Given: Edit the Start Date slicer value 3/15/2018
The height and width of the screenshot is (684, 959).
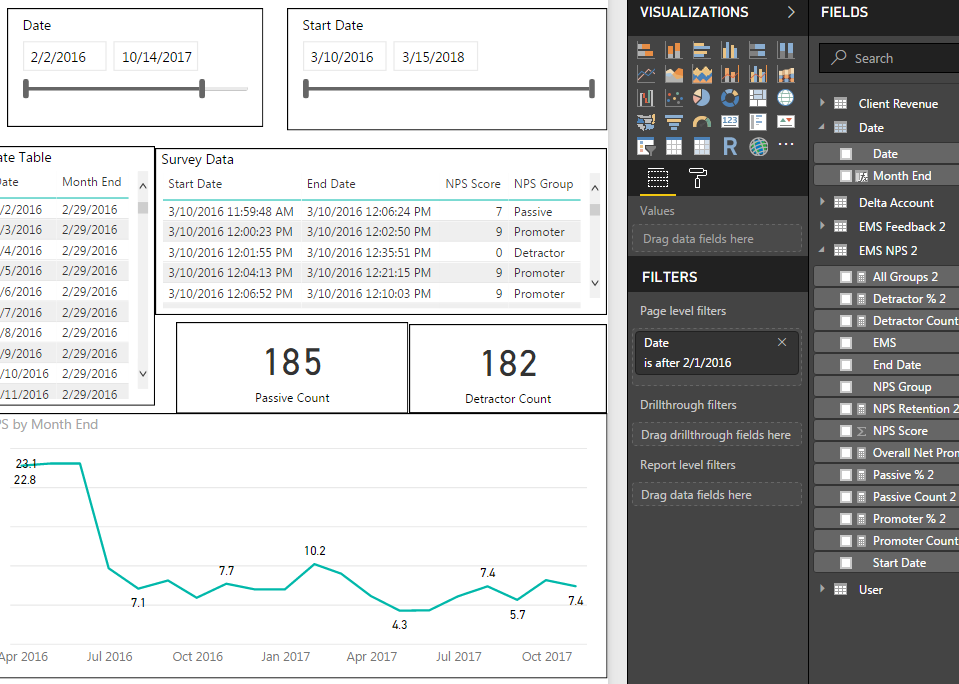Looking at the screenshot, I should point(435,57).
